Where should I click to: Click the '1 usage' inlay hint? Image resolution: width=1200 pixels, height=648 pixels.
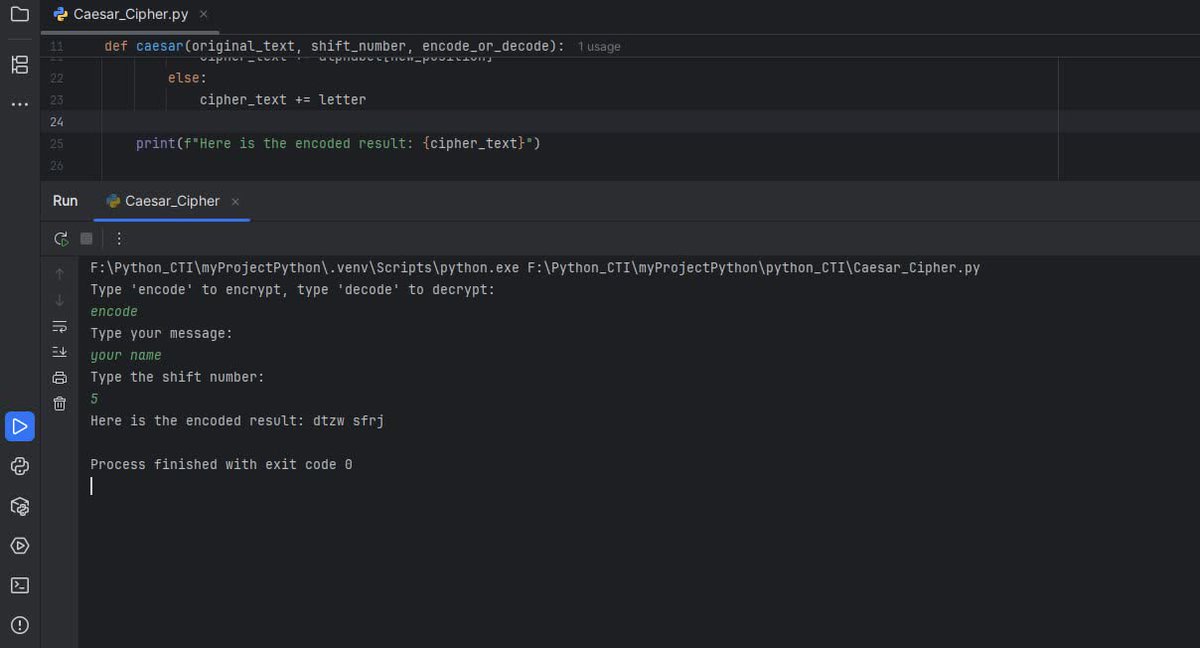(x=599, y=47)
